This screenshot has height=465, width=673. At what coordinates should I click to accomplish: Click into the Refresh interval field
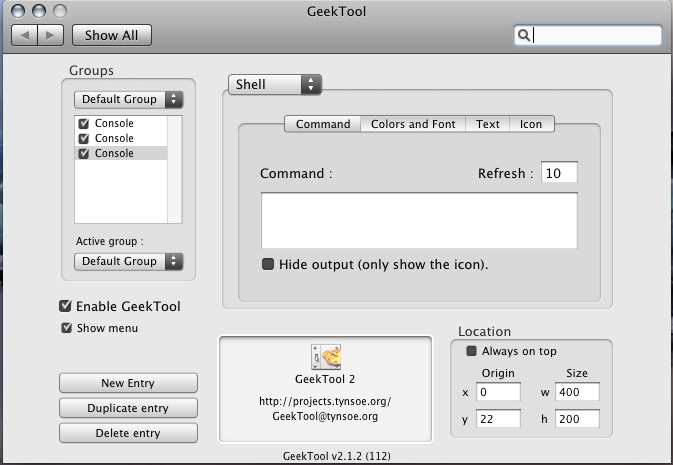coord(559,173)
